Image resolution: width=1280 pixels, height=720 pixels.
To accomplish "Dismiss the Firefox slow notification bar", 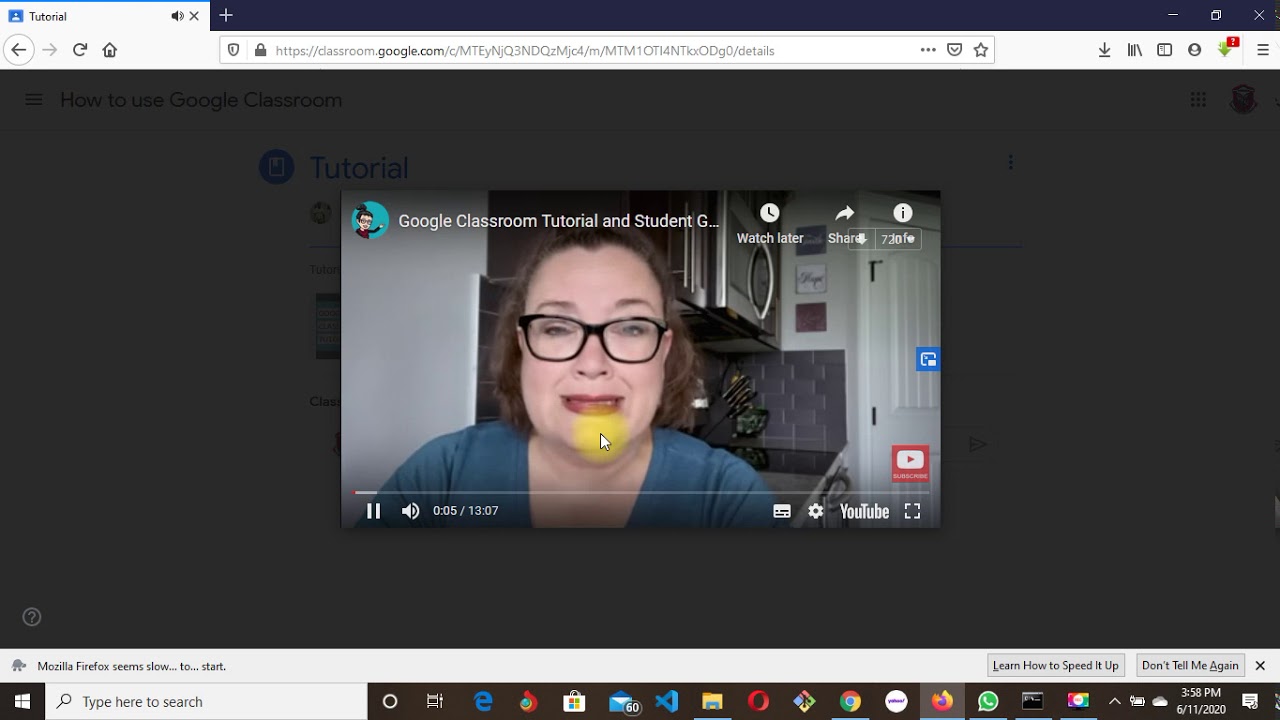I will [1260, 665].
